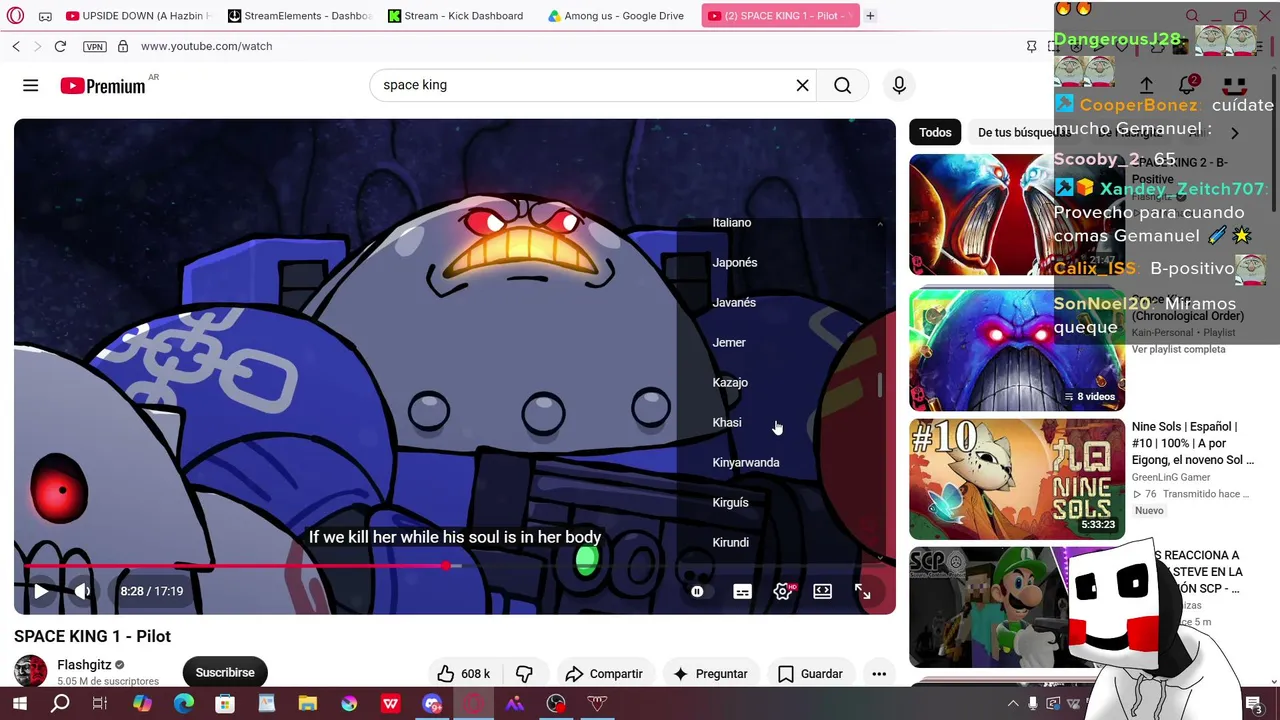Viewport: 1280px width, 720px height.
Task: Open the more actions three-dot menu
Action: point(879,674)
